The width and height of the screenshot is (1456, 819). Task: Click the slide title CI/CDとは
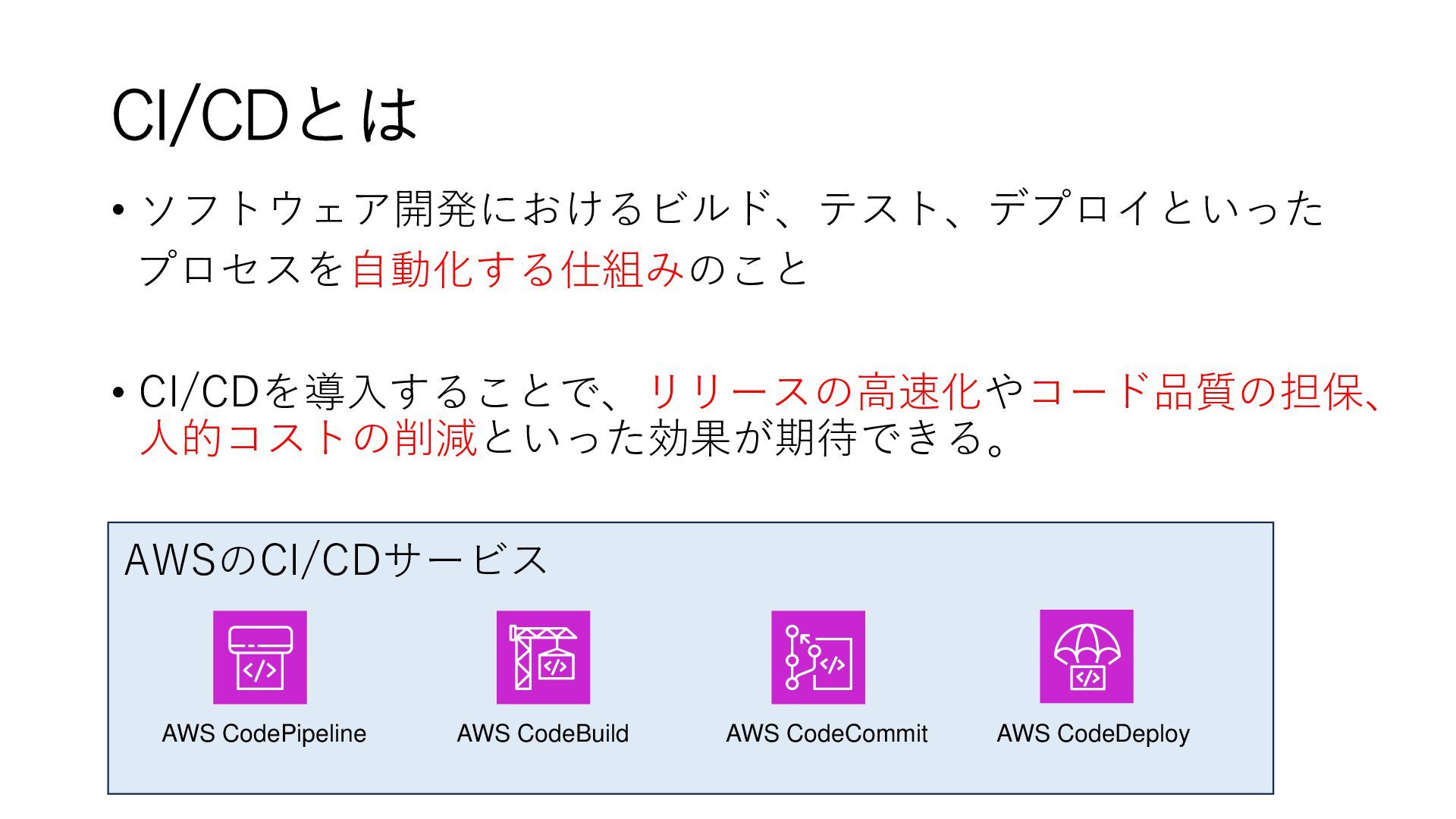click(x=265, y=115)
